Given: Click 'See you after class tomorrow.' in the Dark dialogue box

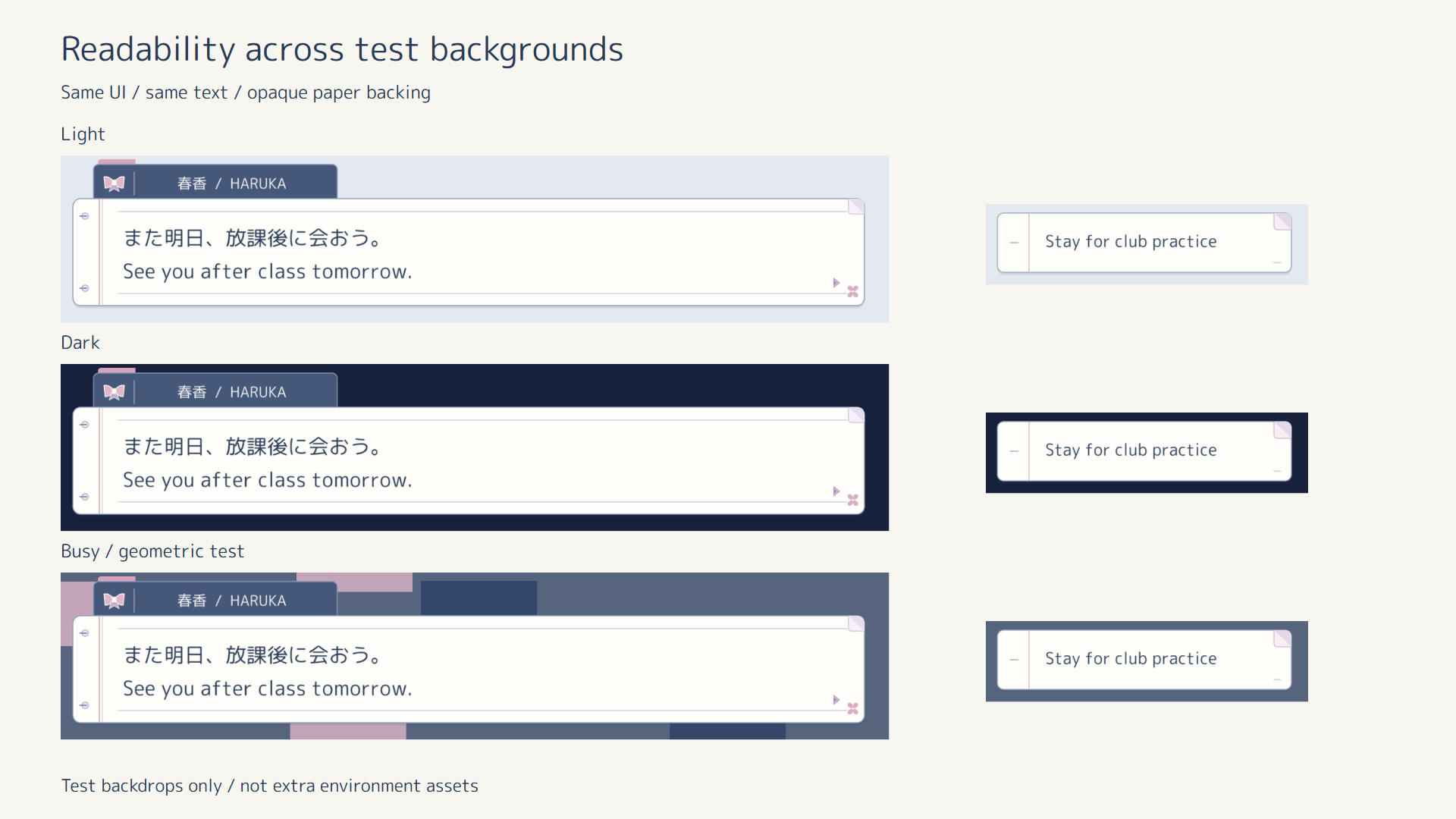Looking at the screenshot, I should click(268, 481).
